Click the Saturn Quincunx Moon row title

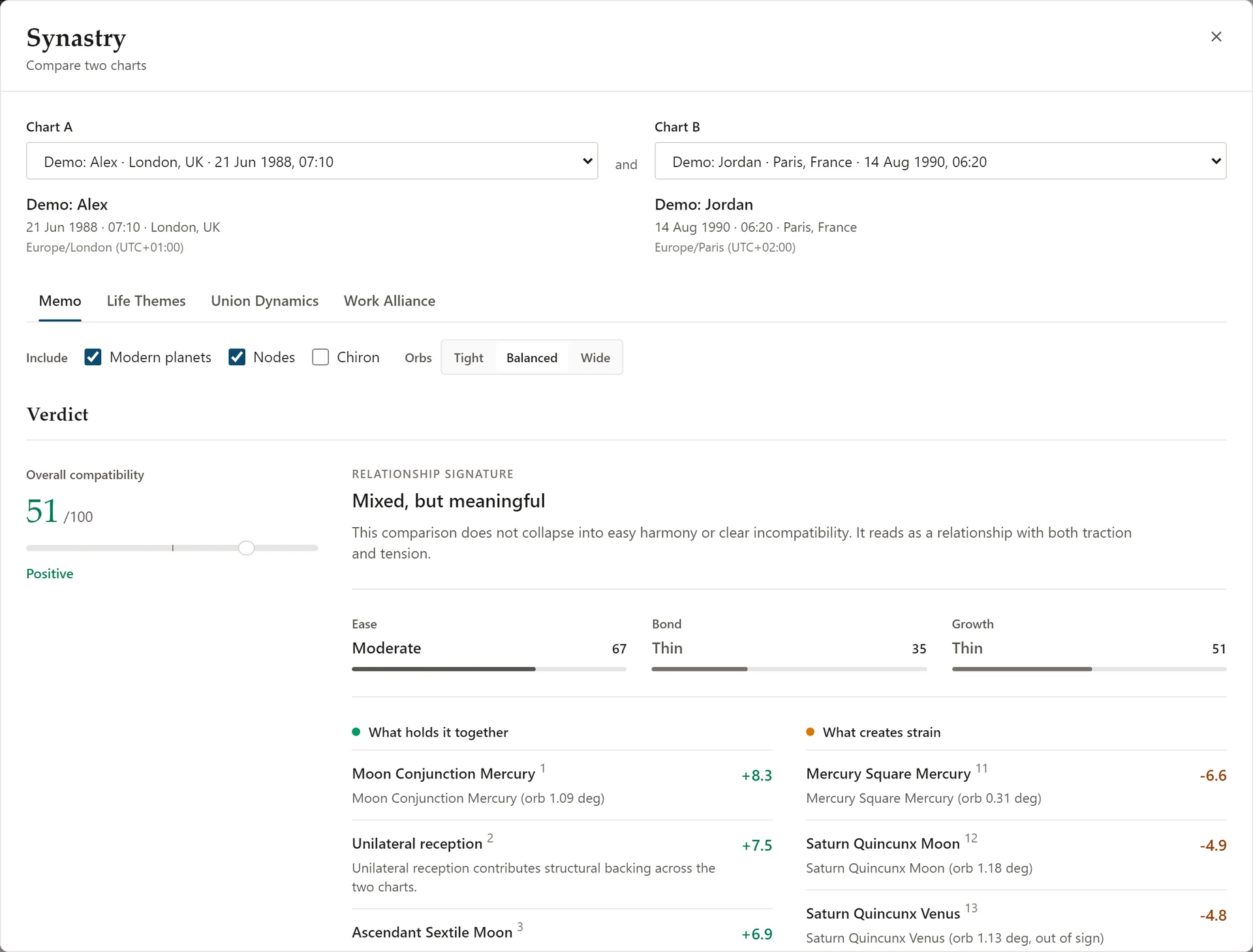tap(883, 844)
